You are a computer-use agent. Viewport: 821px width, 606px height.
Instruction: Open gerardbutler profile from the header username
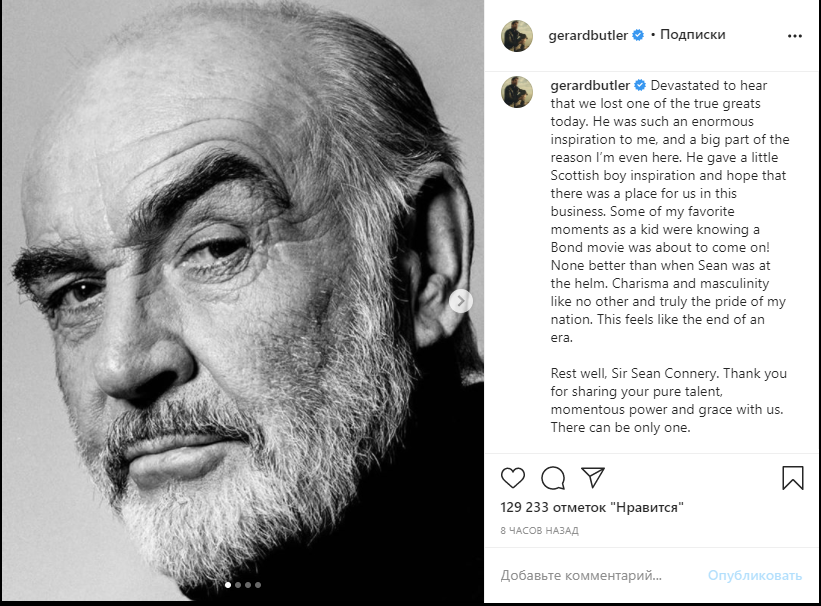588,35
